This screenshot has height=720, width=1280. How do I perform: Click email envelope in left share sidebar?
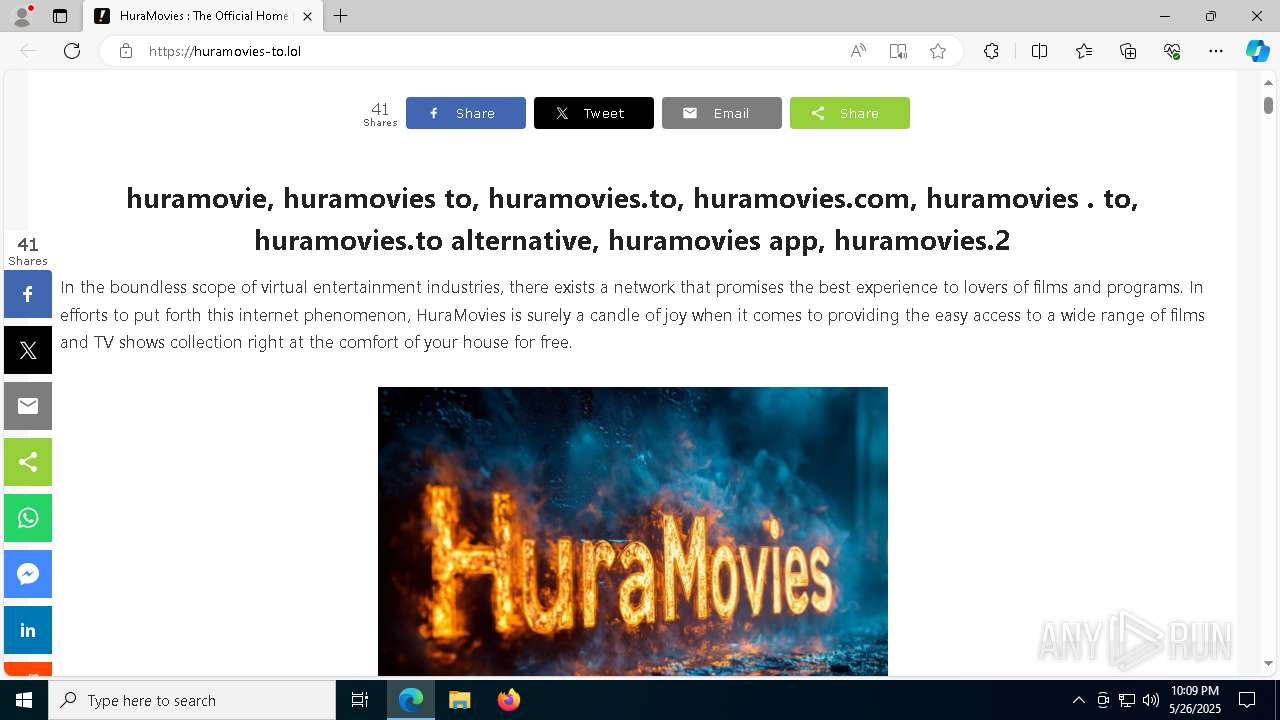[28, 406]
